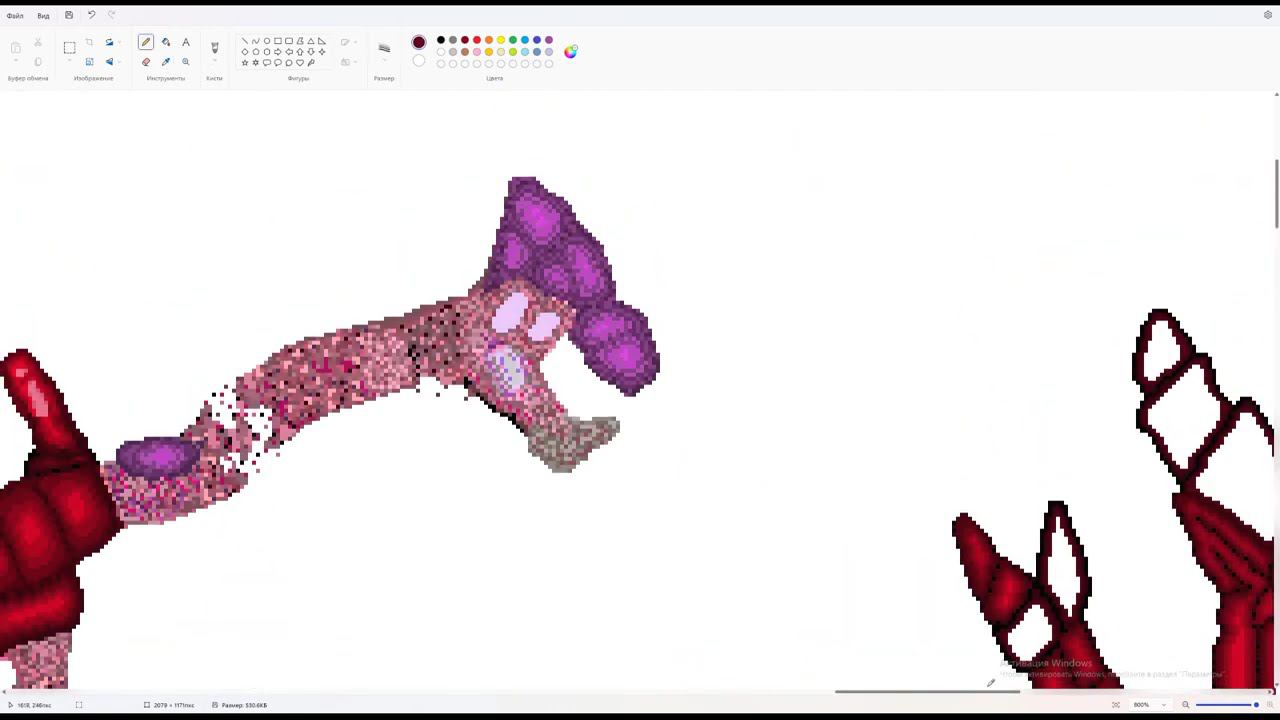
Task: Choose the orange color swatch
Action: tap(489, 40)
